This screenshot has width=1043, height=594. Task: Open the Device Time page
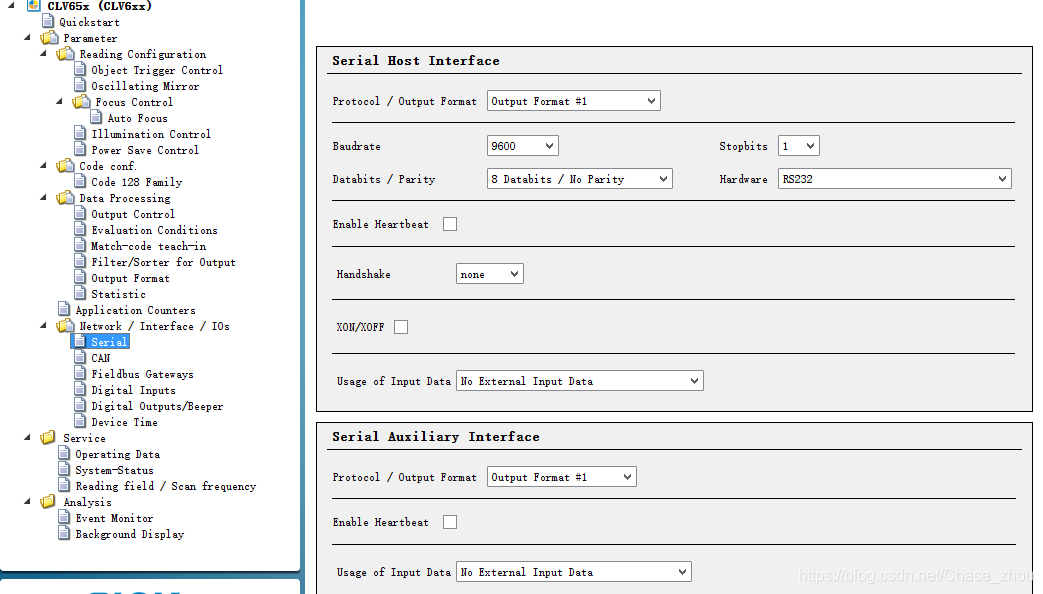[124, 422]
